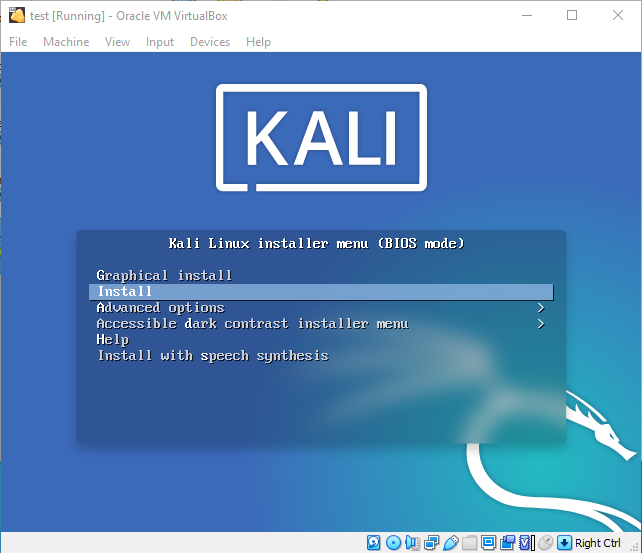Open the Devices menu
Screen dimensions: 642x553
[x=210, y=42]
